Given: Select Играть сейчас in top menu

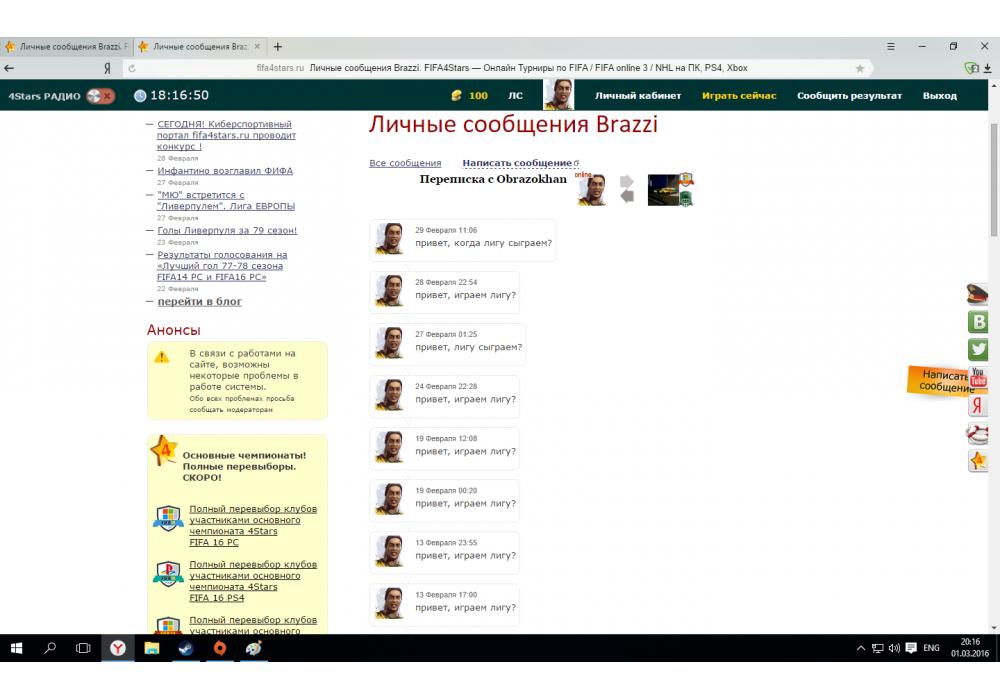Looking at the screenshot, I should 739,96.
